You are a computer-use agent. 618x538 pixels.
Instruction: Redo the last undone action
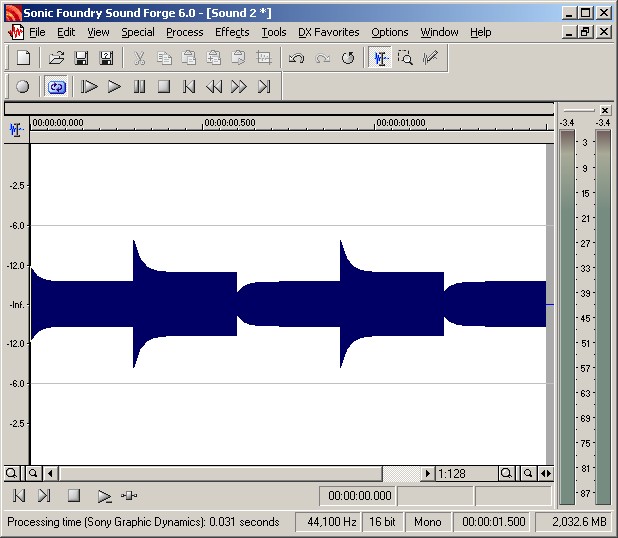322,58
